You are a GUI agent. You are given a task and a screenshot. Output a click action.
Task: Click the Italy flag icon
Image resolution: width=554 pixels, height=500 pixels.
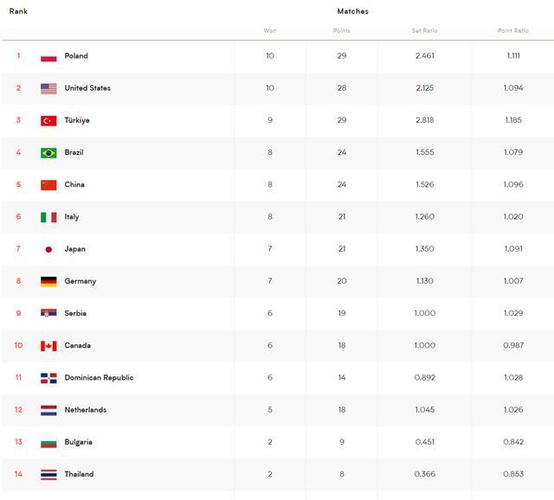coord(48,217)
